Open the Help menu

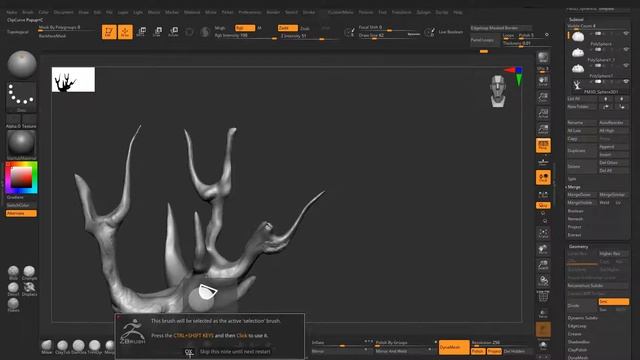(458, 12)
